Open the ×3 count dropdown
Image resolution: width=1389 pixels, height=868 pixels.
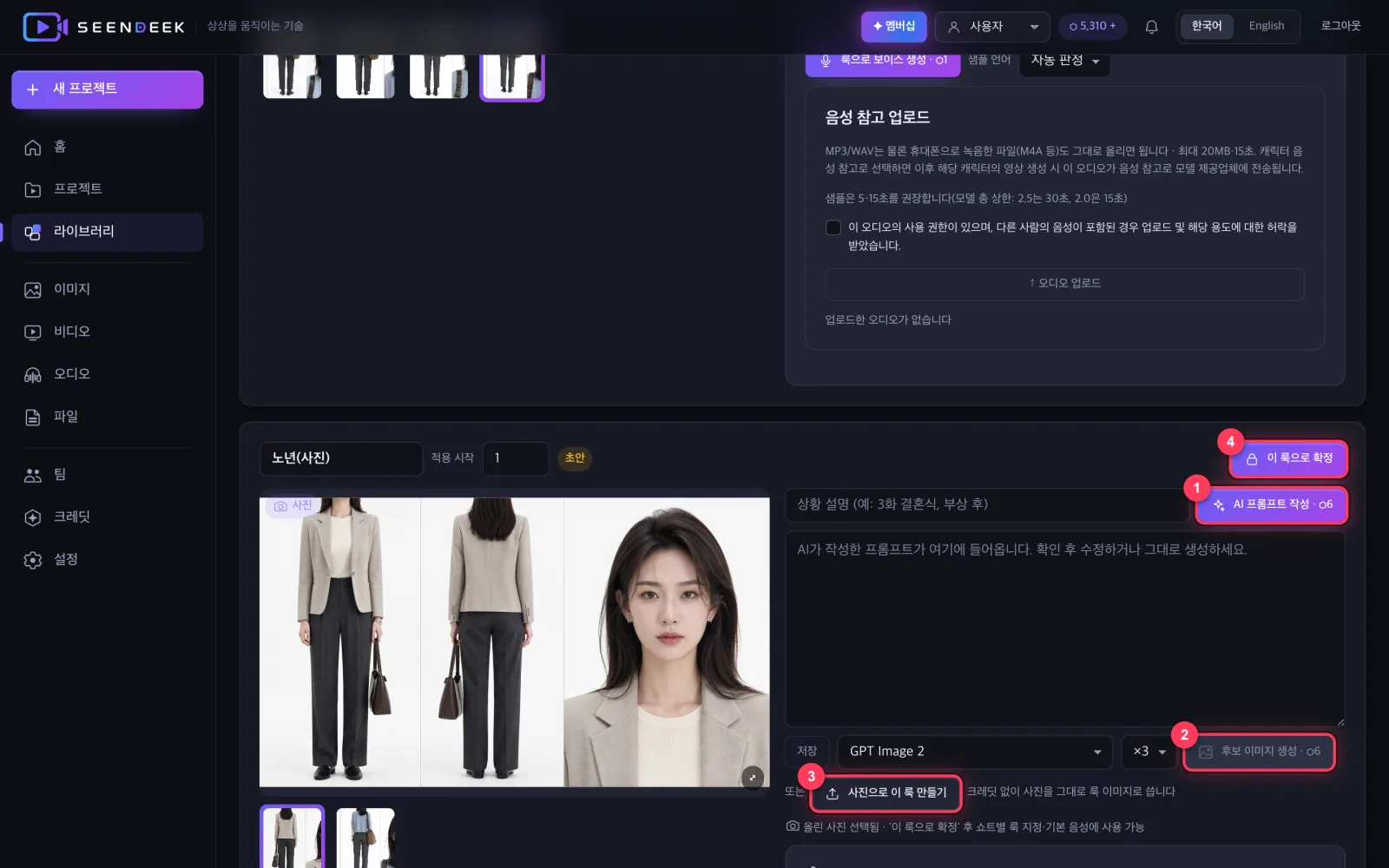(1149, 752)
